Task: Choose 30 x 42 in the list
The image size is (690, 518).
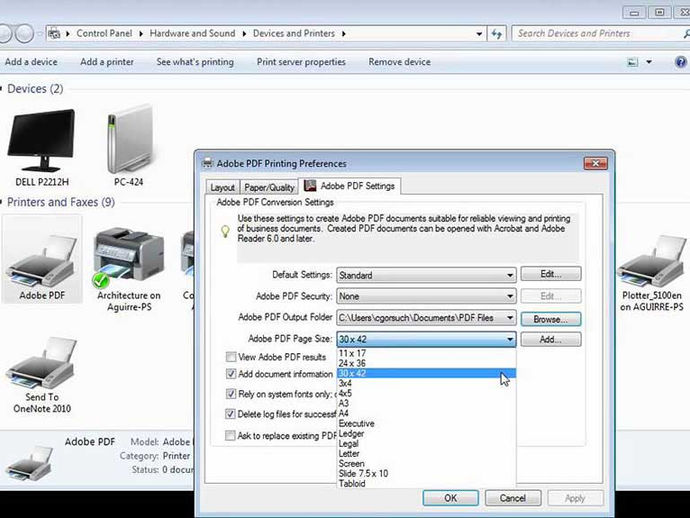Action: (426, 374)
